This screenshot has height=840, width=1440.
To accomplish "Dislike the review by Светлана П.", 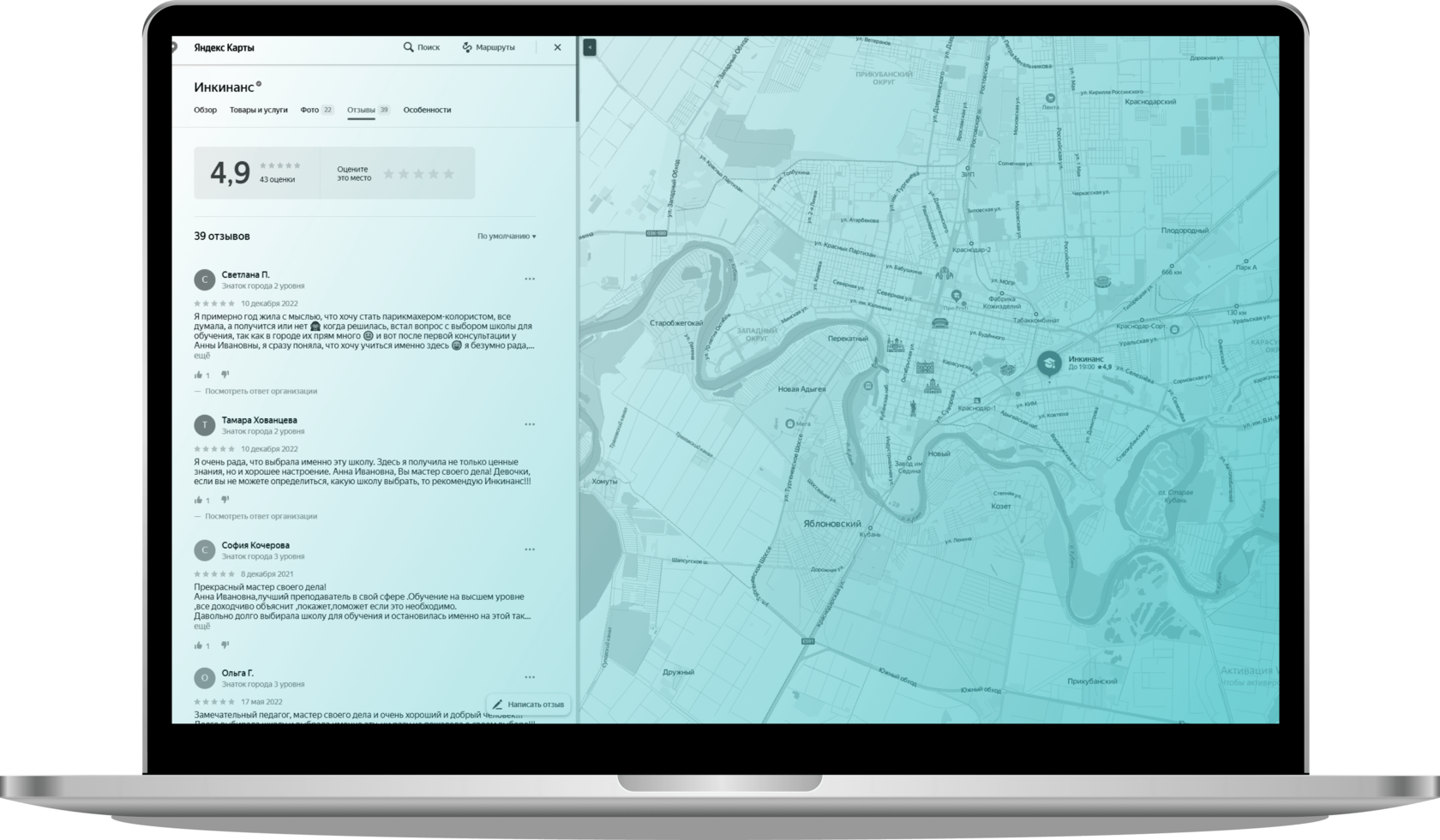I will click(225, 375).
